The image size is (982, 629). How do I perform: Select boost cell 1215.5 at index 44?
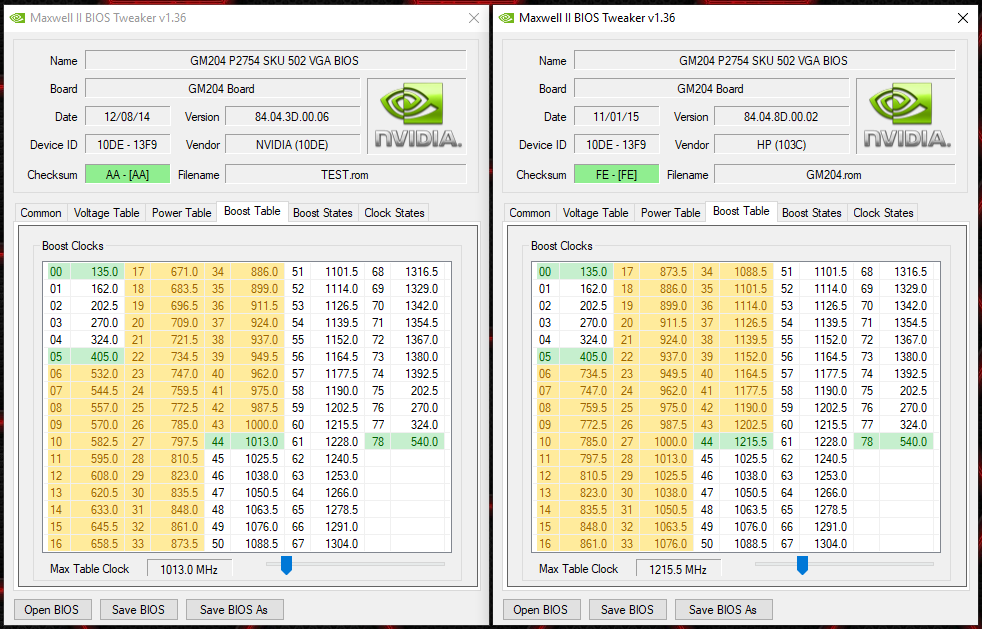coord(747,442)
